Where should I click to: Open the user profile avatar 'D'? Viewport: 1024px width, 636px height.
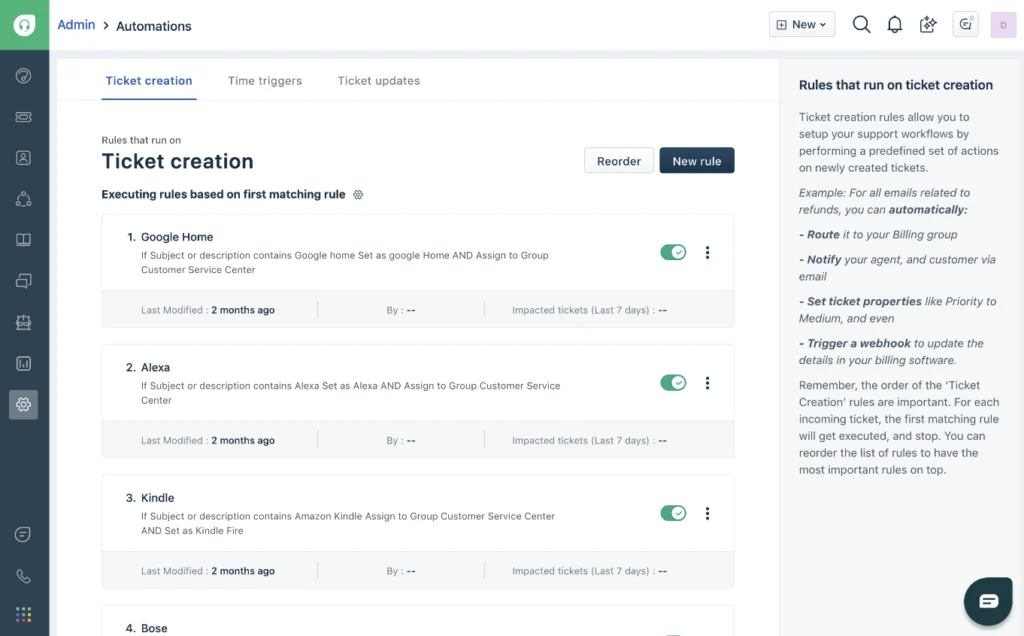coord(1003,25)
